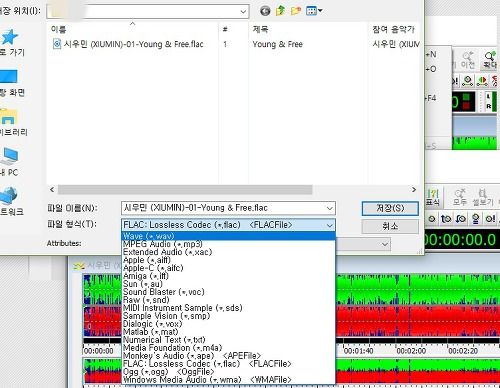Choose Windows Media Audio (*.wma) format
Viewport: 500px width, 388px height.
(228, 380)
